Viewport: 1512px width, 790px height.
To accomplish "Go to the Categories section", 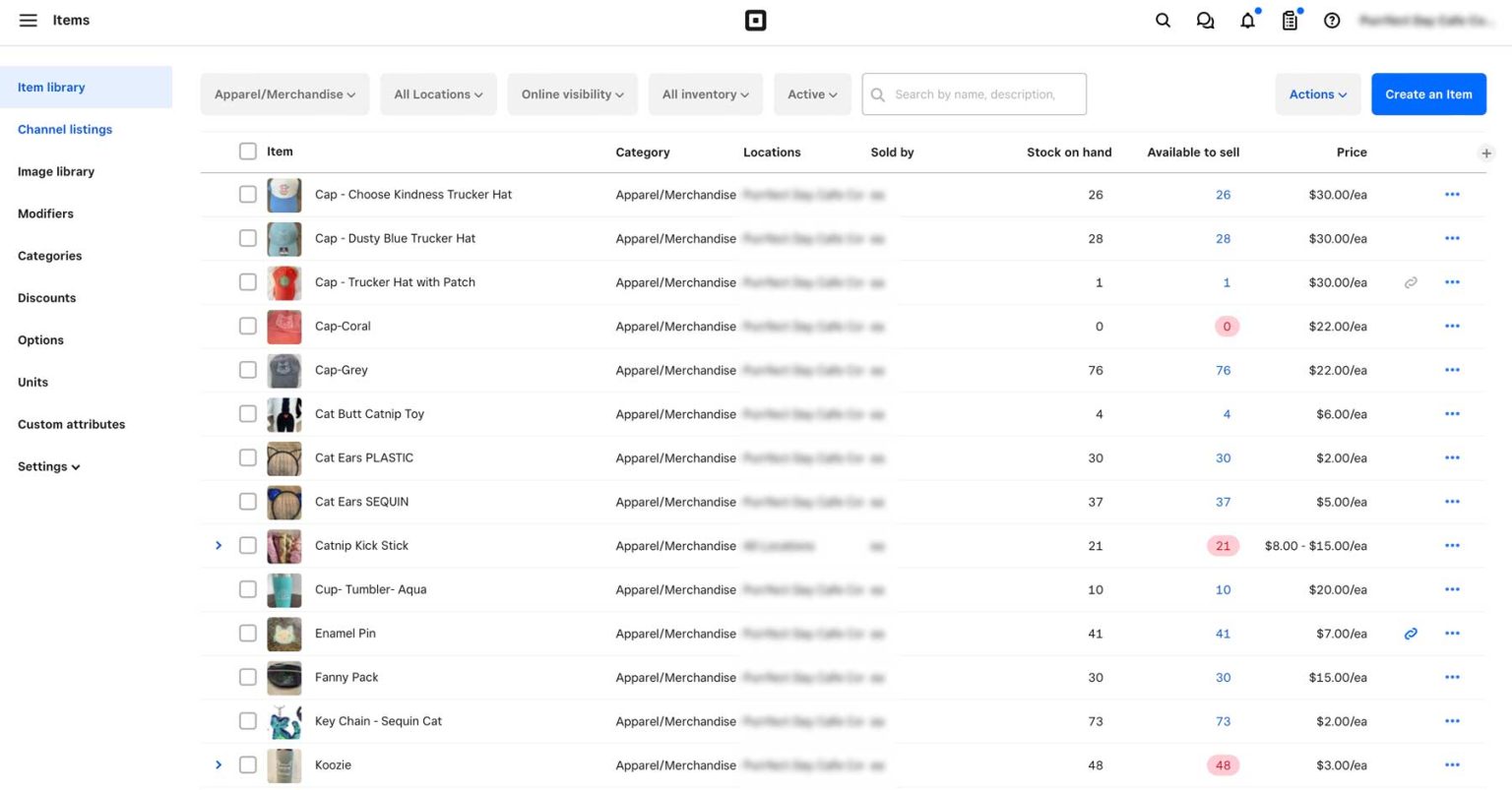I will 49,256.
